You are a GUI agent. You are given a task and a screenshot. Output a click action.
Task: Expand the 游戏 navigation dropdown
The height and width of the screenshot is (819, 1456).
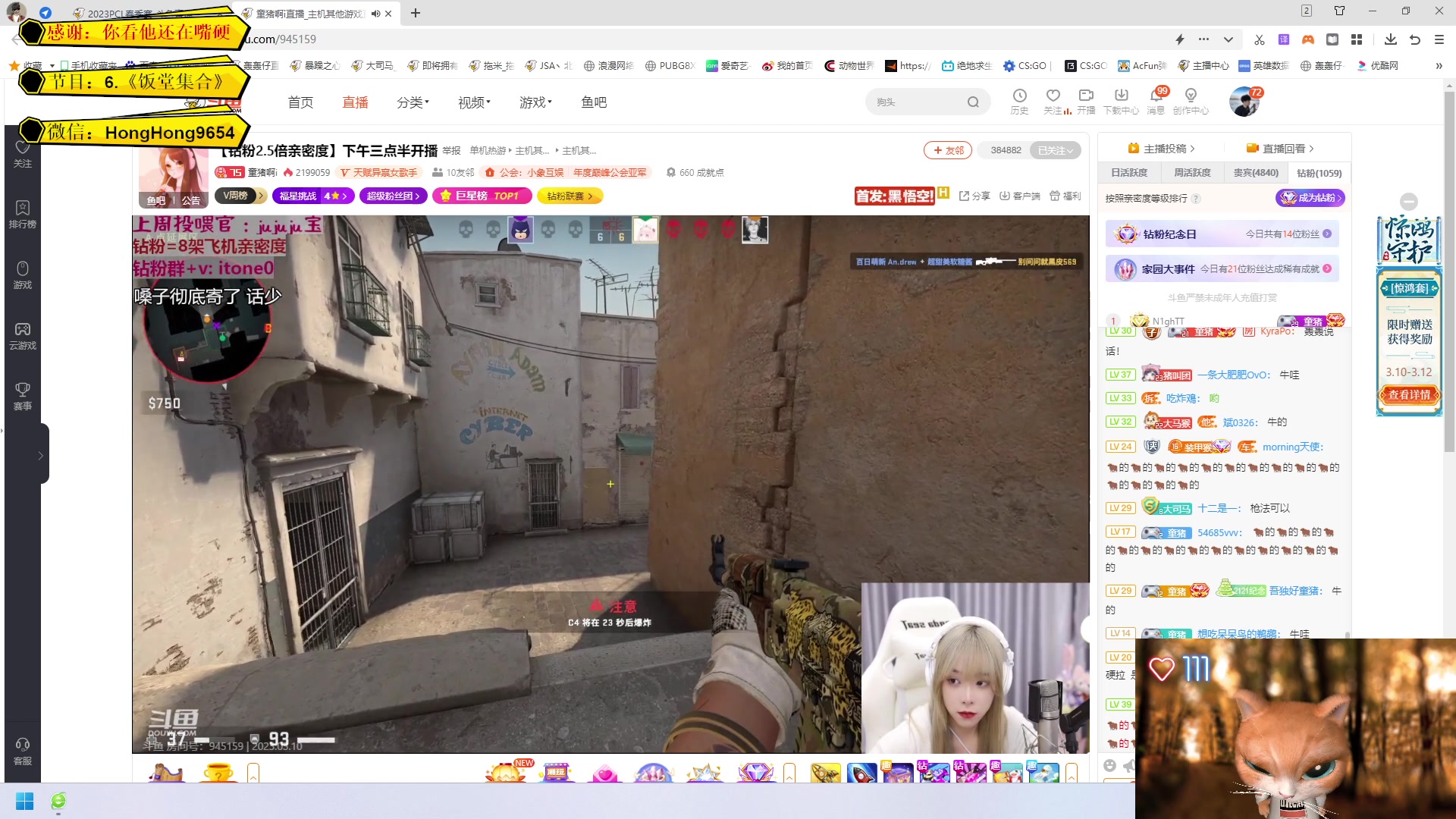(x=535, y=102)
